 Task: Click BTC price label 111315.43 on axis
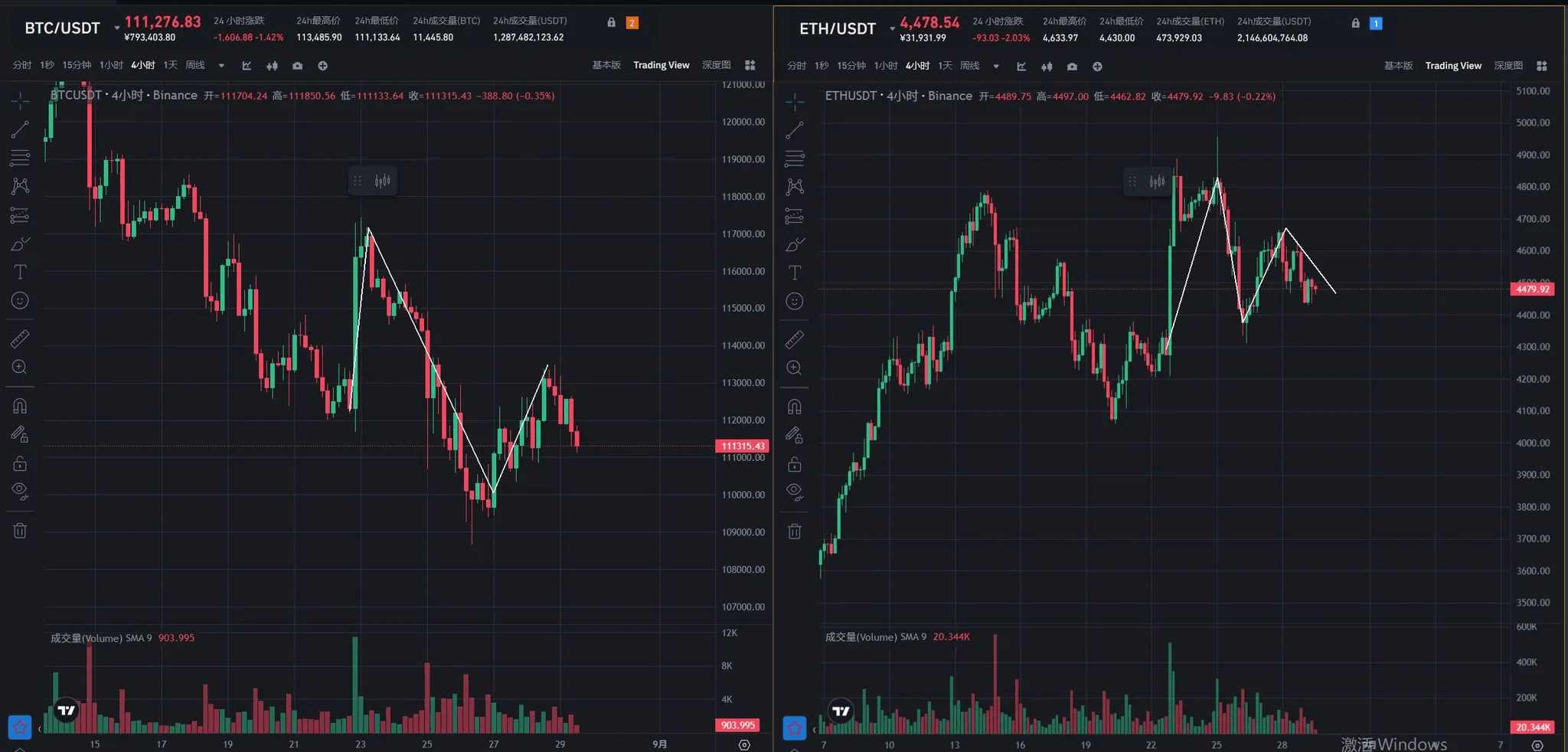[742, 446]
